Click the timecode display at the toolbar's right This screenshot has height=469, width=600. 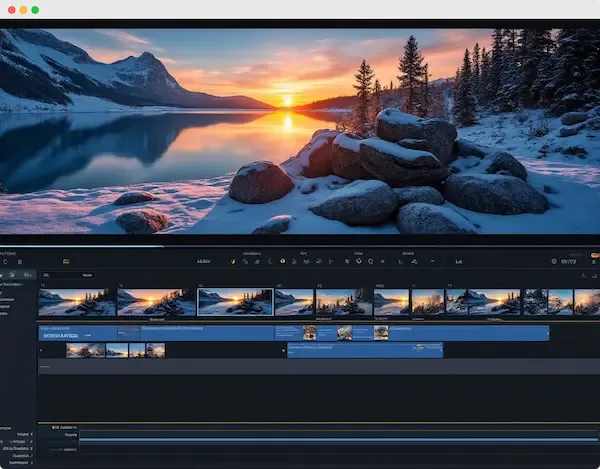[x=569, y=262]
